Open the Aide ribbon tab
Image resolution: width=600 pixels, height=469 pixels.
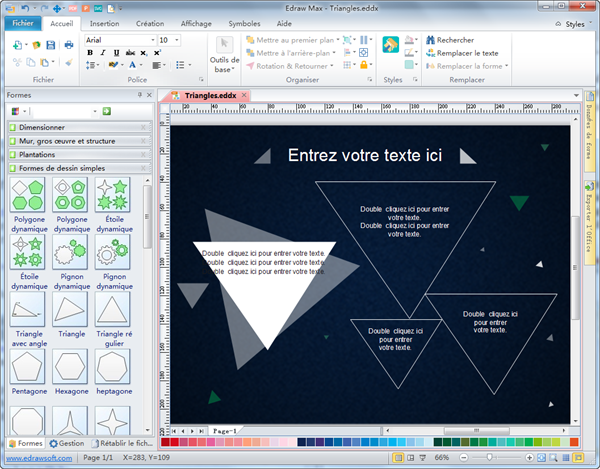pyautogui.click(x=284, y=23)
